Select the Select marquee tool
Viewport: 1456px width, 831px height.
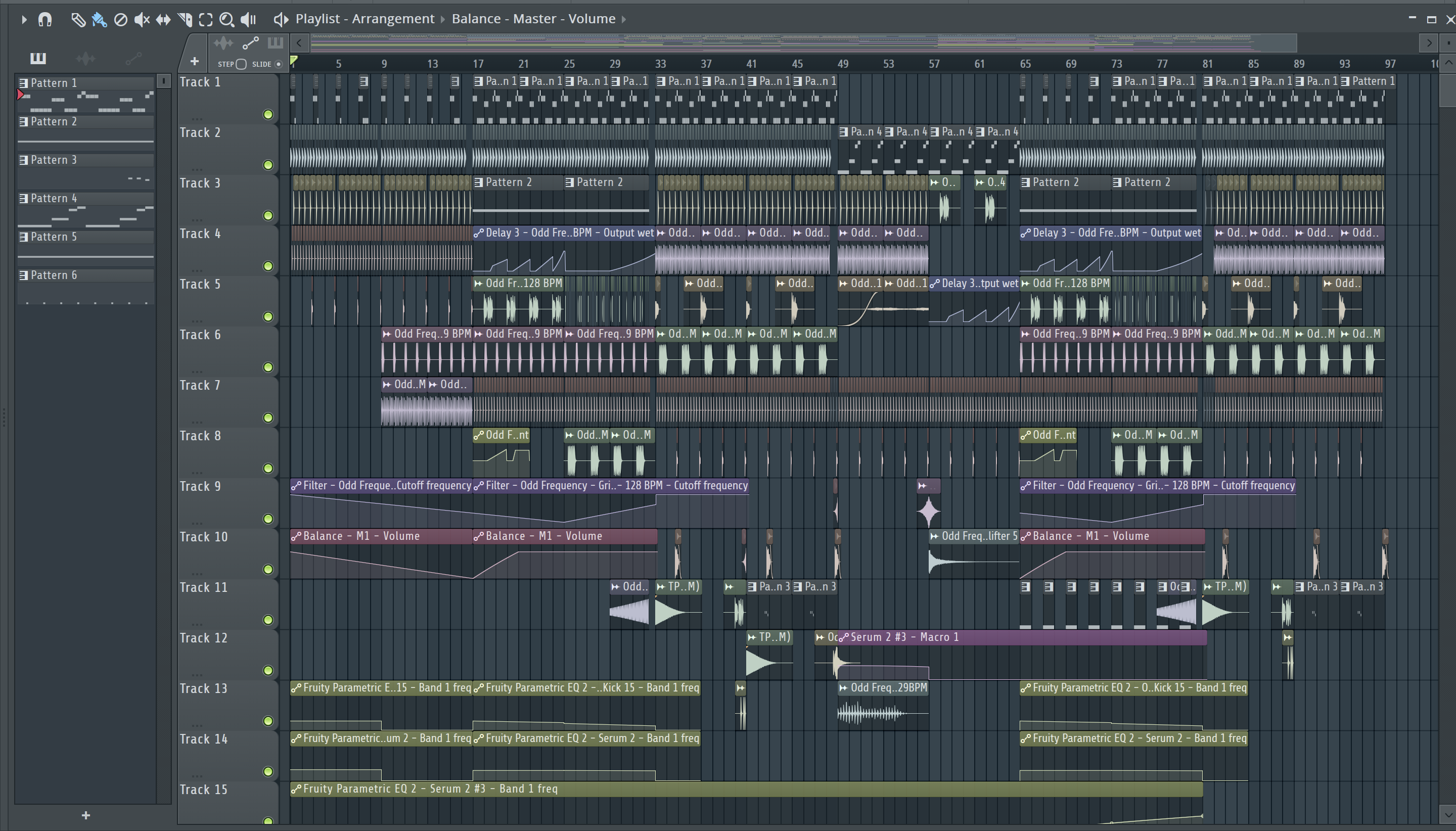205,19
